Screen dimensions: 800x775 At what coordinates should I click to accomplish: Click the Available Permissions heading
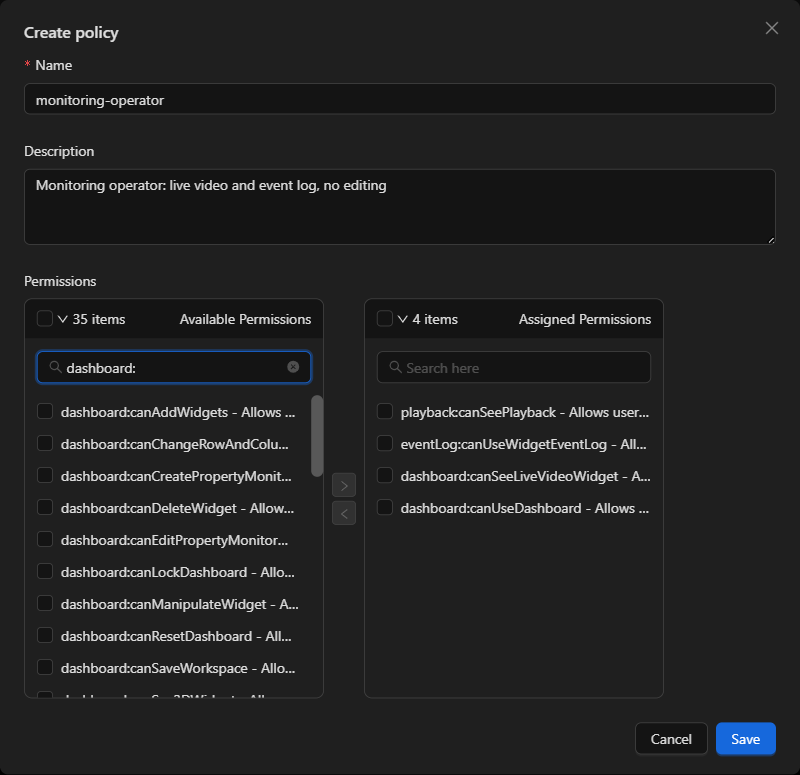point(245,319)
